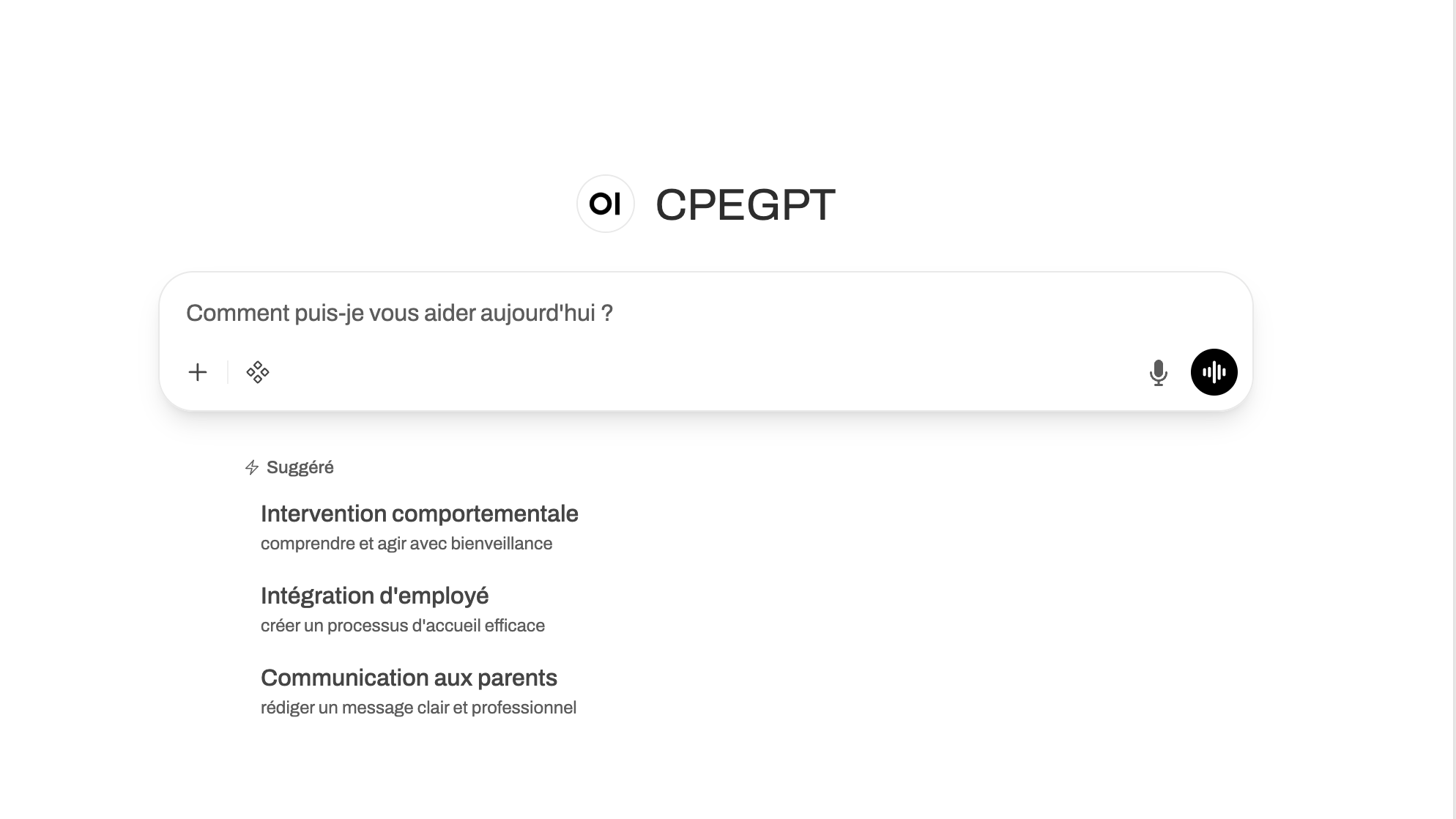Click the microphone icon for voice dictation
The height and width of the screenshot is (819, 1456).
click(x=1159, y=372)
